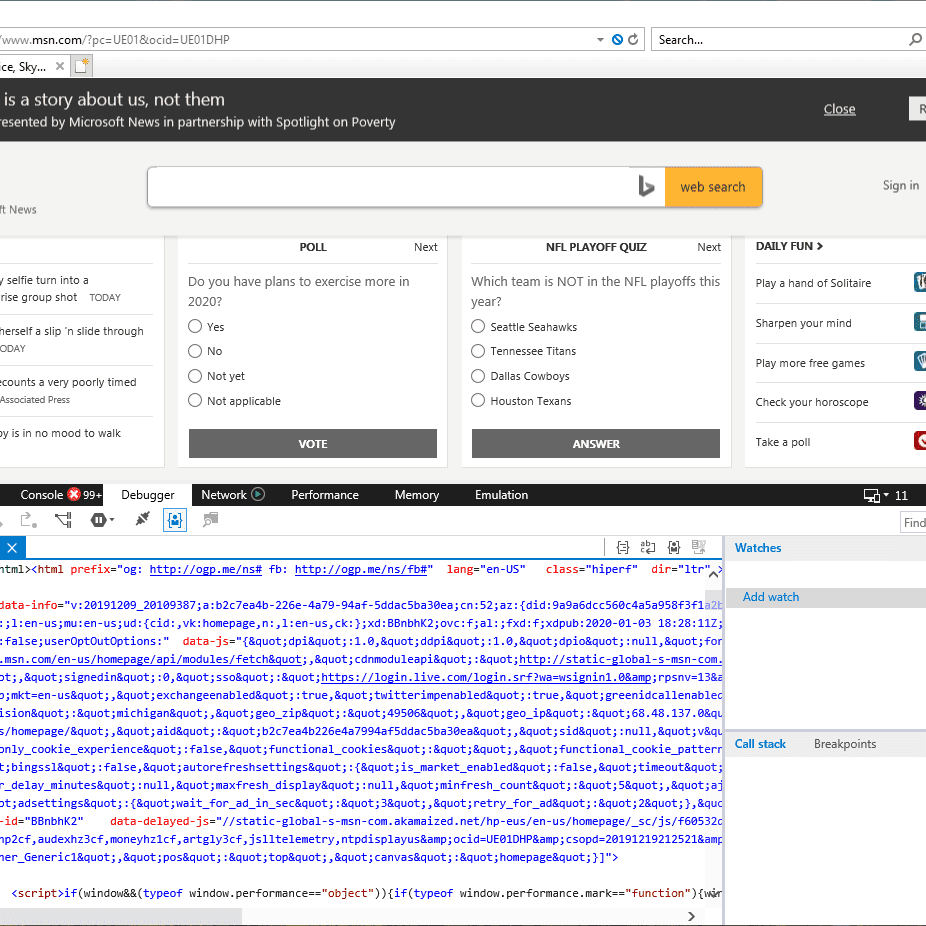Click the disconnect debugger plug icon
This screenshot has height=926, width=926.
click(x=142, y=520)
